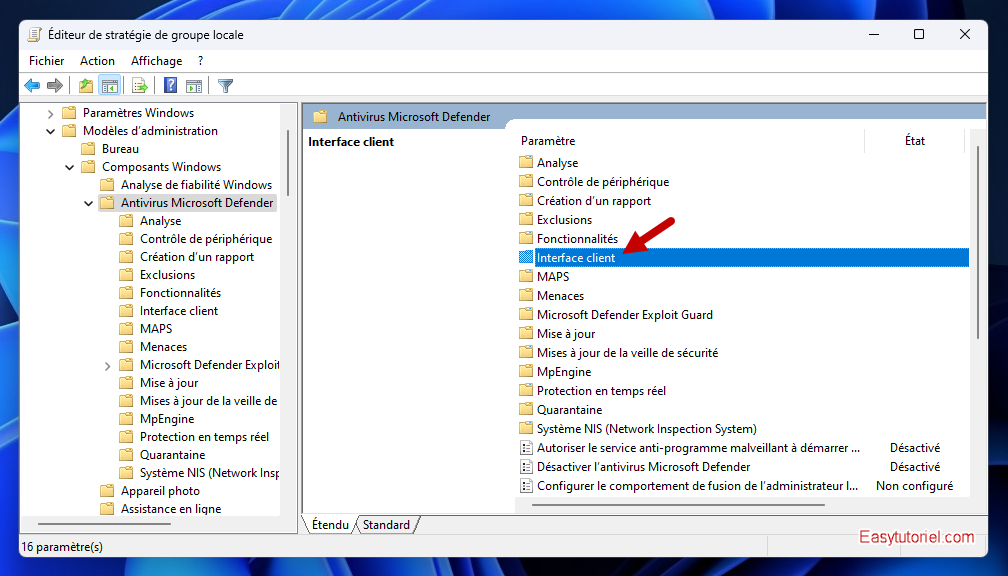The image size is (1008, 576).
Task: Click policy icon for Désactiver l'antivirus Microsoft Defender
Action: 526,467
